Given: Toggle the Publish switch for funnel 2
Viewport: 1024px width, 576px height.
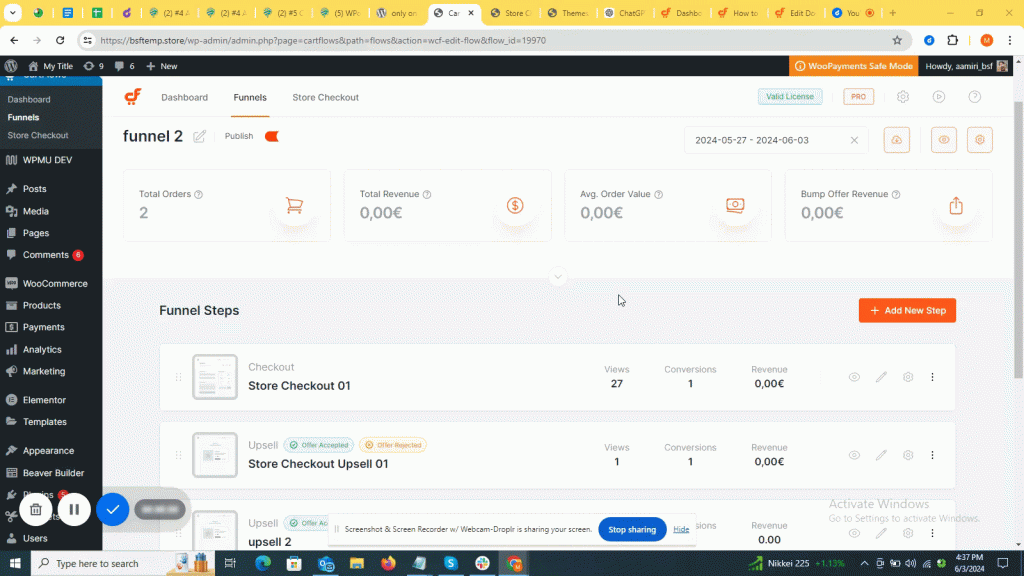Looking at the screenshot, I should pos(271,136).
